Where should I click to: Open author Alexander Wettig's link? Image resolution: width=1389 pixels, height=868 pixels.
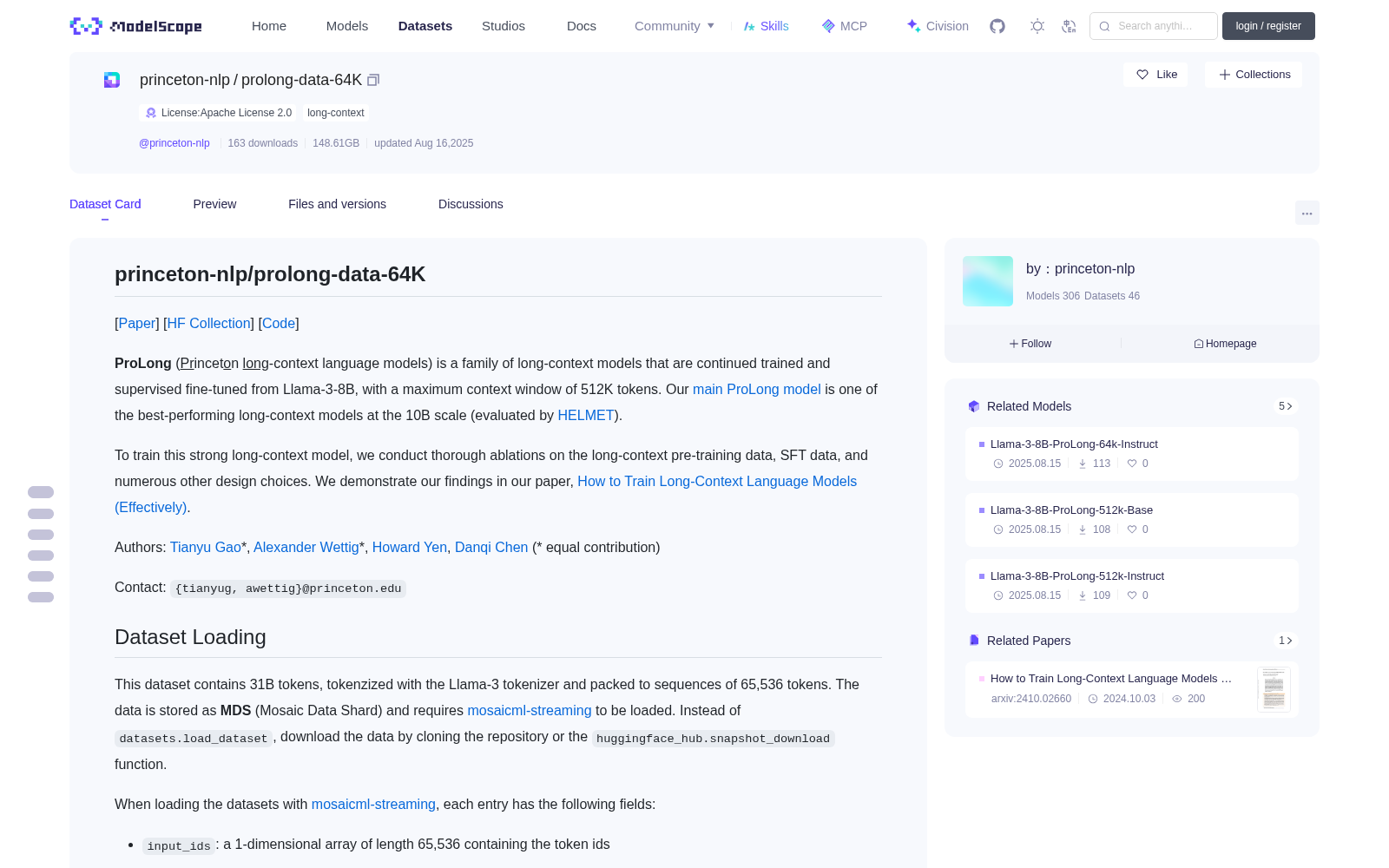[x=306, y=547]
